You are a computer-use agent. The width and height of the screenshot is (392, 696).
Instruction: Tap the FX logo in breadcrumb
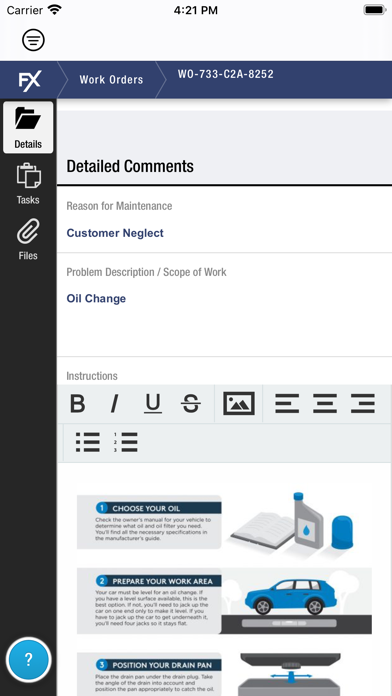[x=29, y=80]
